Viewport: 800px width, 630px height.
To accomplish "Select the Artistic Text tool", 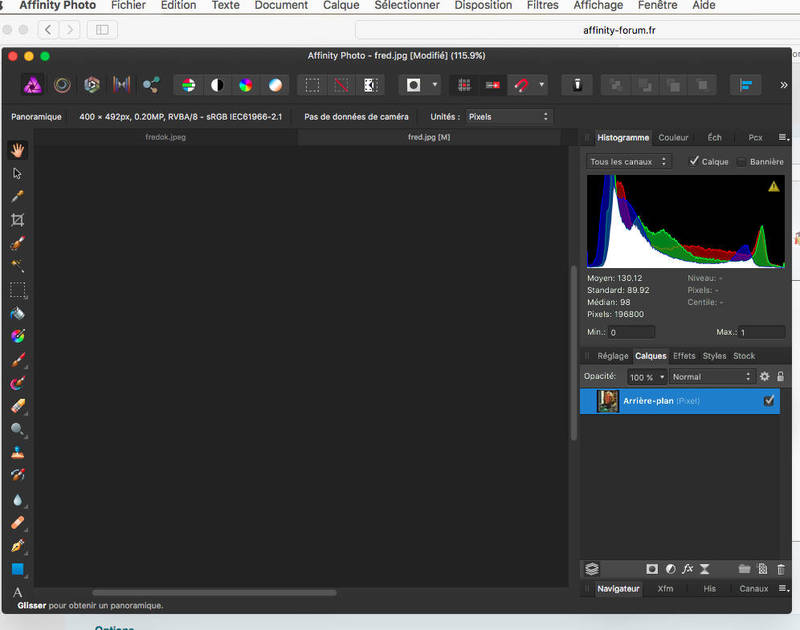I will [17, 592].
